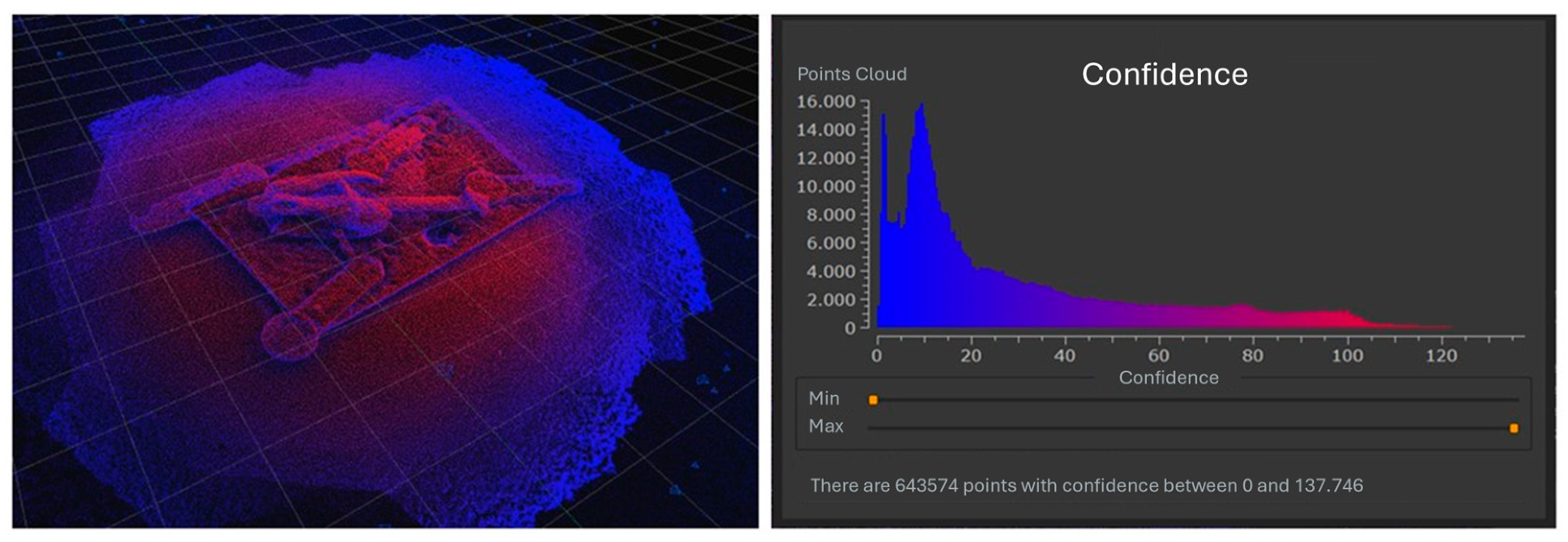Click the orange Max slider handle
1568x542 pixels.
(x=1513, y=428)
